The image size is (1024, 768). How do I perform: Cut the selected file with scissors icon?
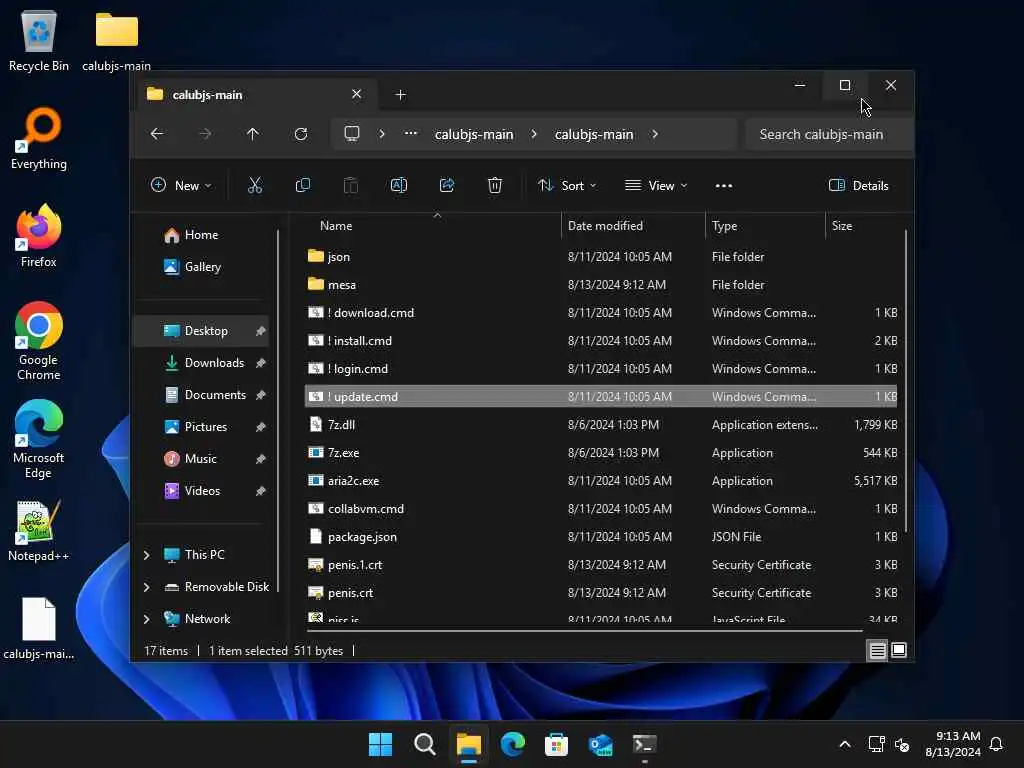[255, 185]
